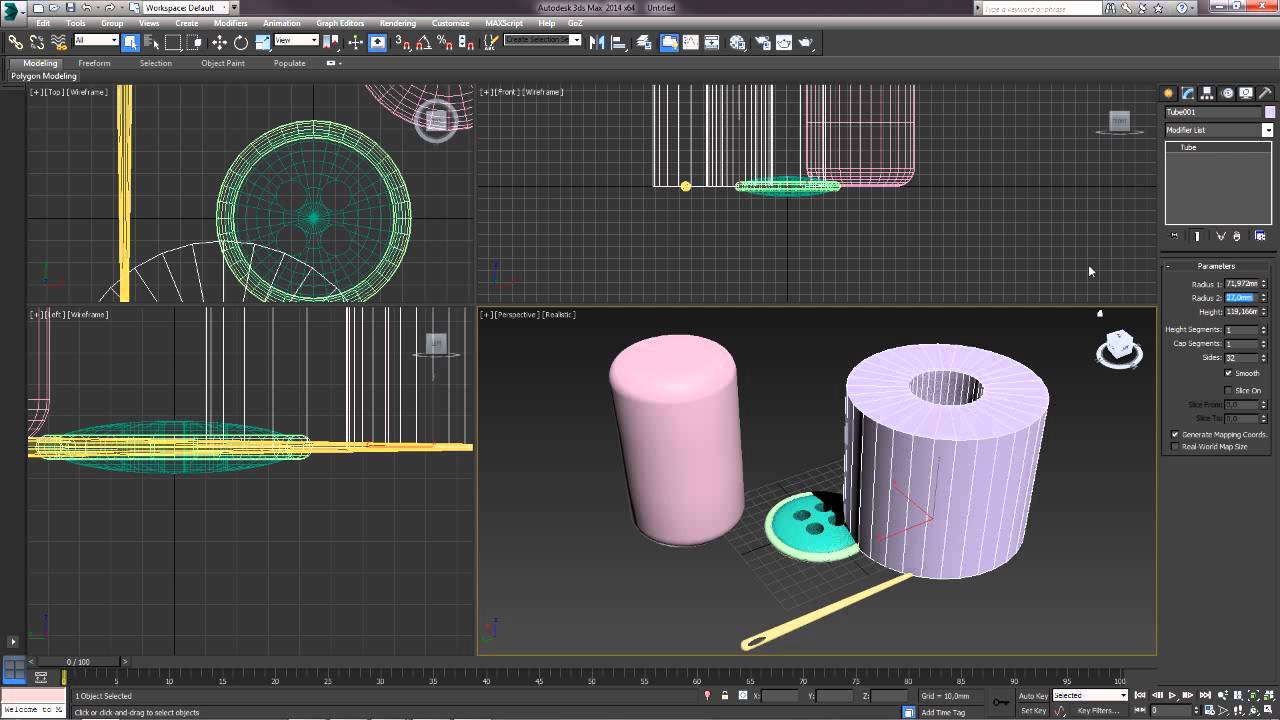Click the Align tool icon
The image size is (1280, 720).
click(618, 42)
